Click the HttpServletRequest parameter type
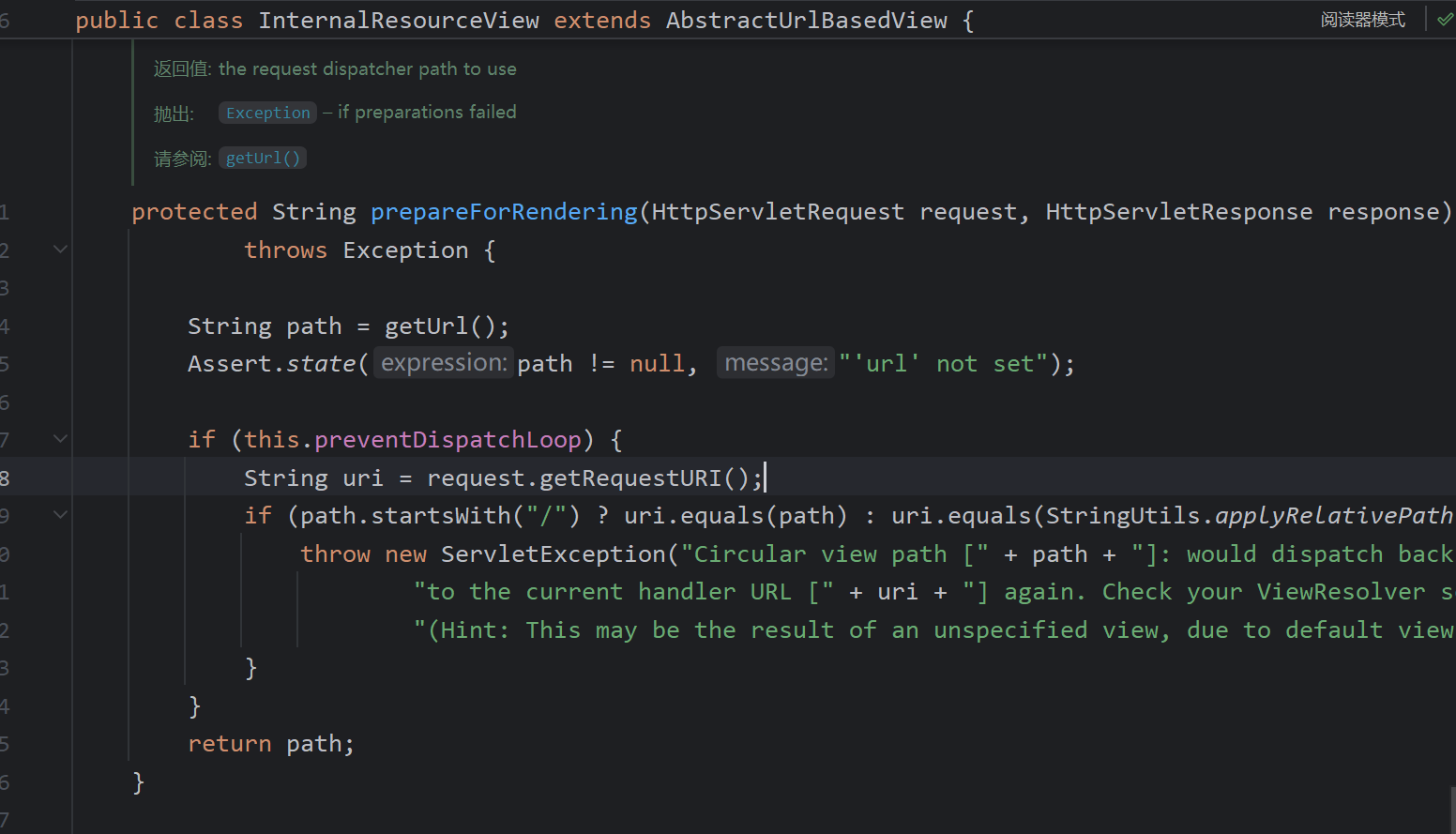 (778, 212)
